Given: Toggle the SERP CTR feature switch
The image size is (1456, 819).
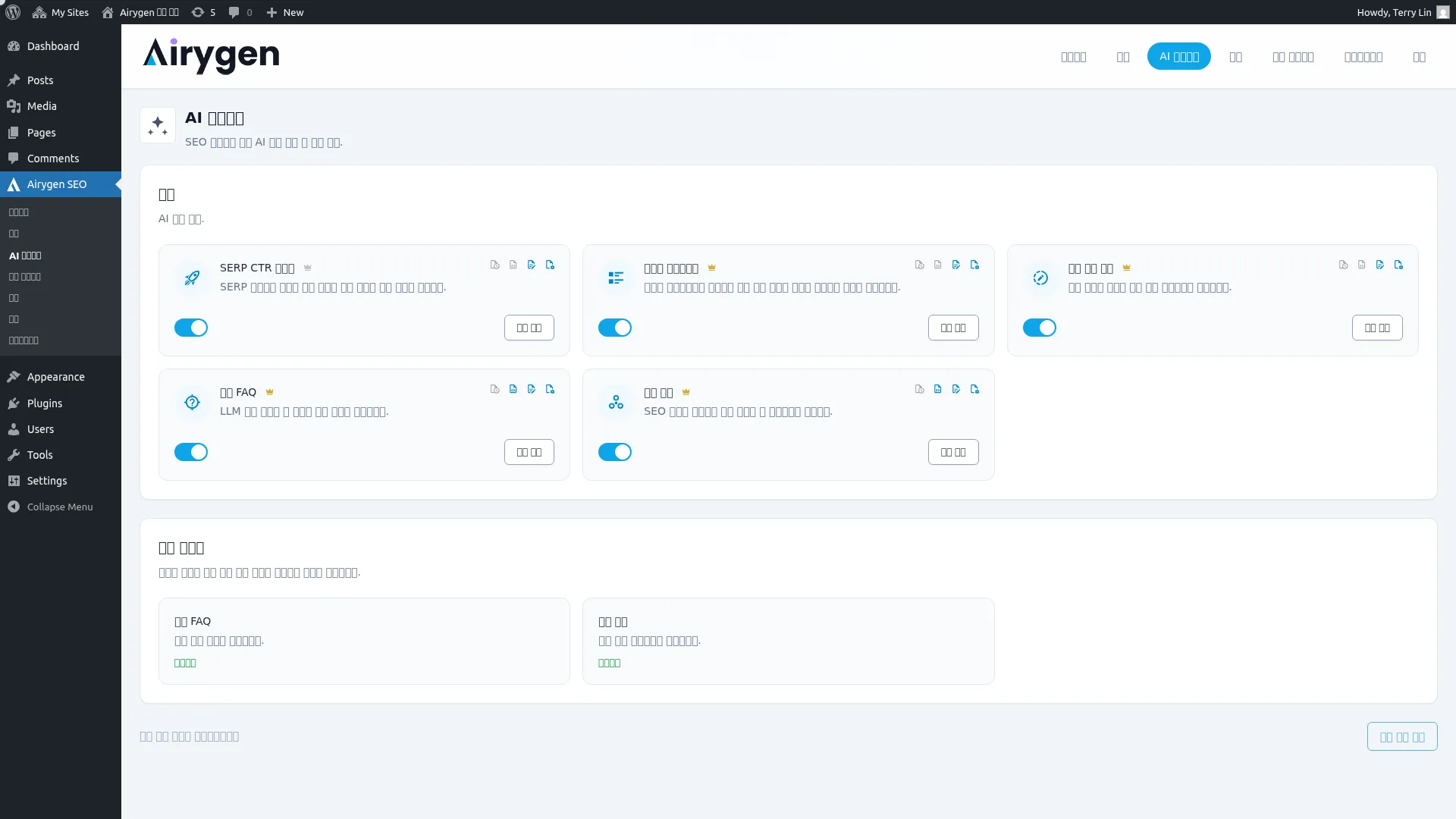Looking at the screenshot, I should [191, 328].
